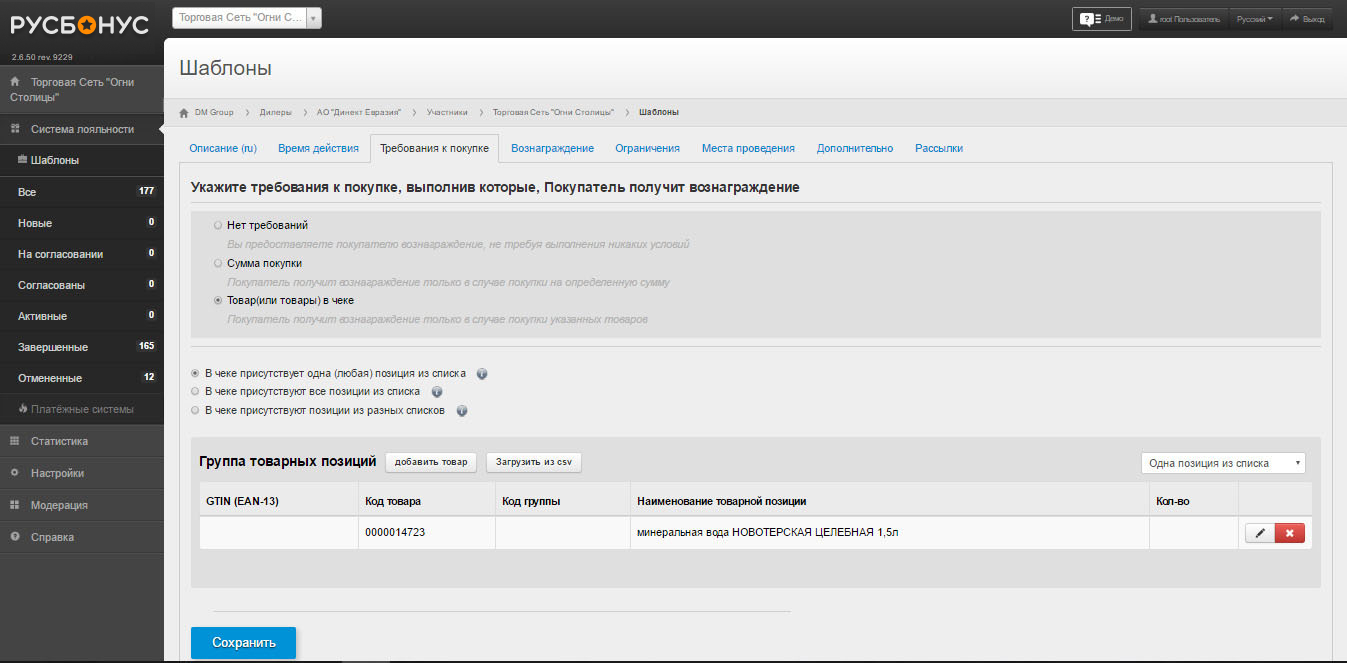Choose 'В чеке присутствует одна (любая) позиция' radio
Viewport: 1347px width, 663px height.
pos(195,373)
